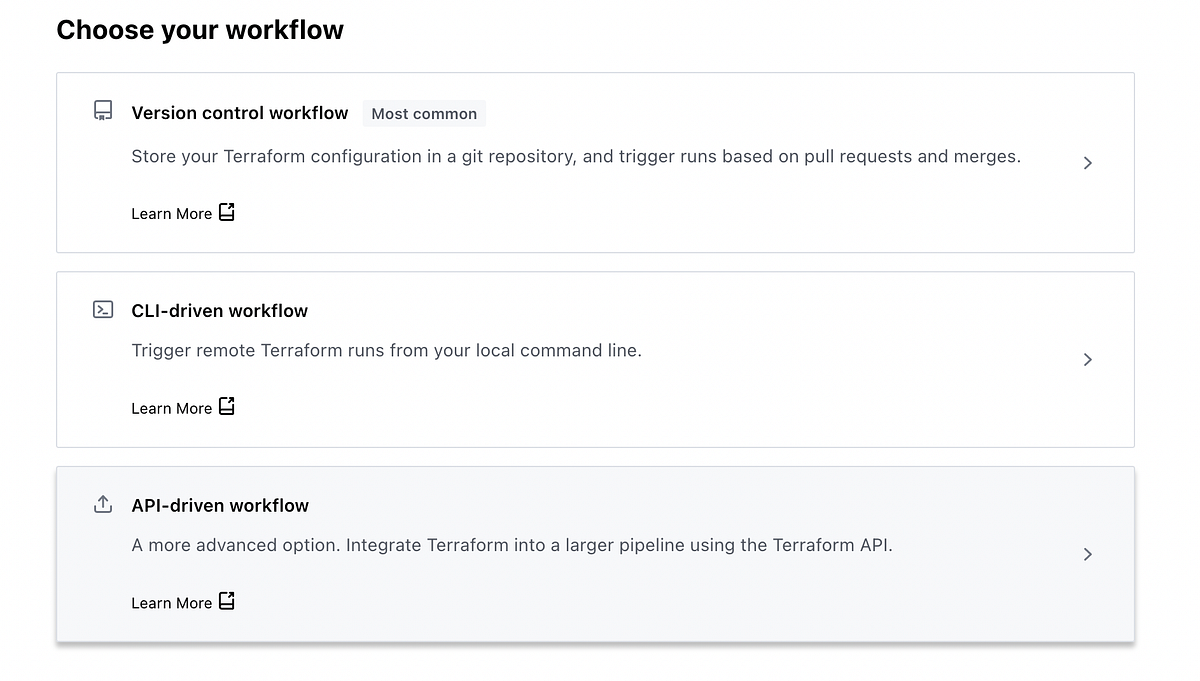
Task: Click the external-link icon beside Version control Learn More
Action: point(227,212)
